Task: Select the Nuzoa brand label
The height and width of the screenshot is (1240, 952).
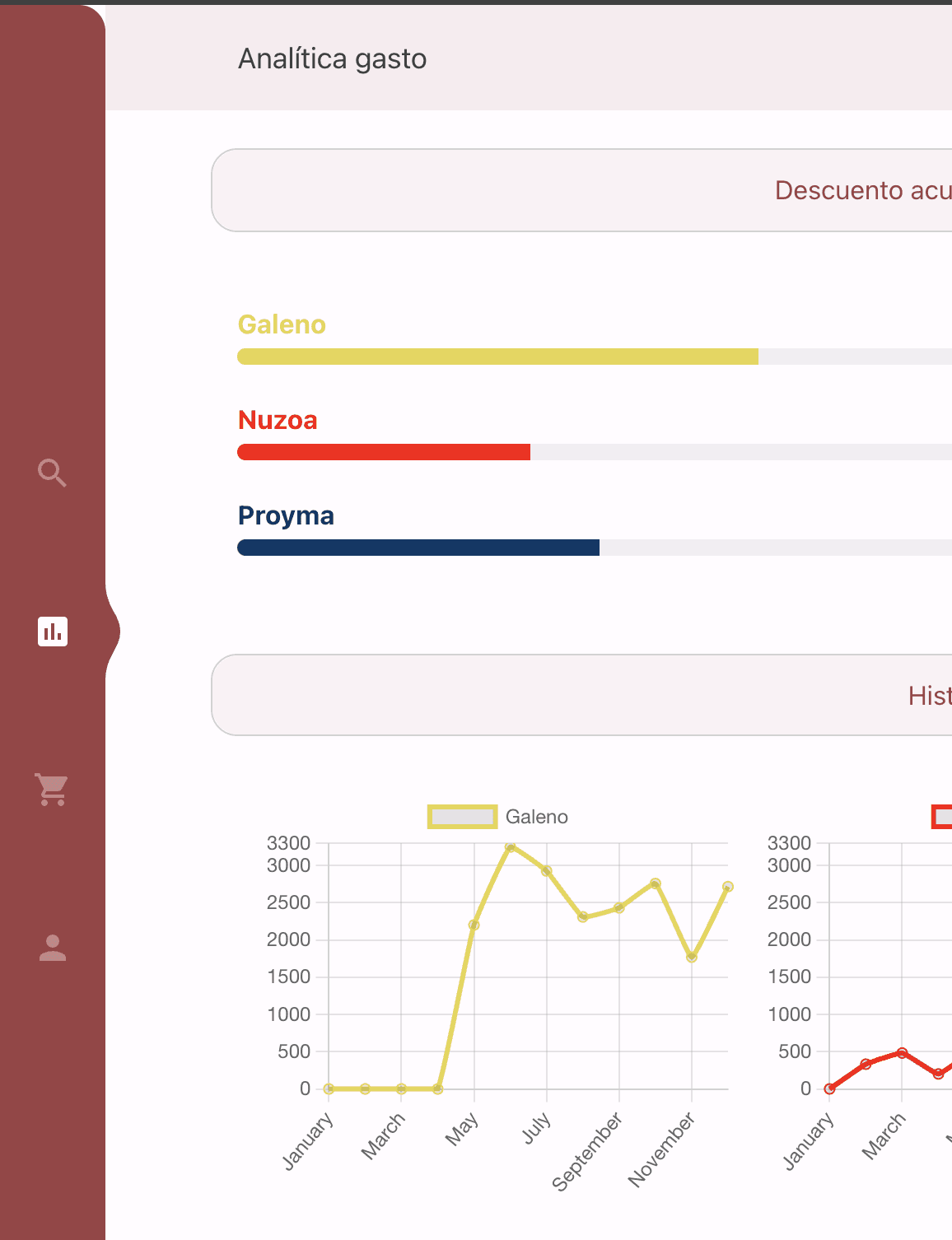Action: (278, 421)
